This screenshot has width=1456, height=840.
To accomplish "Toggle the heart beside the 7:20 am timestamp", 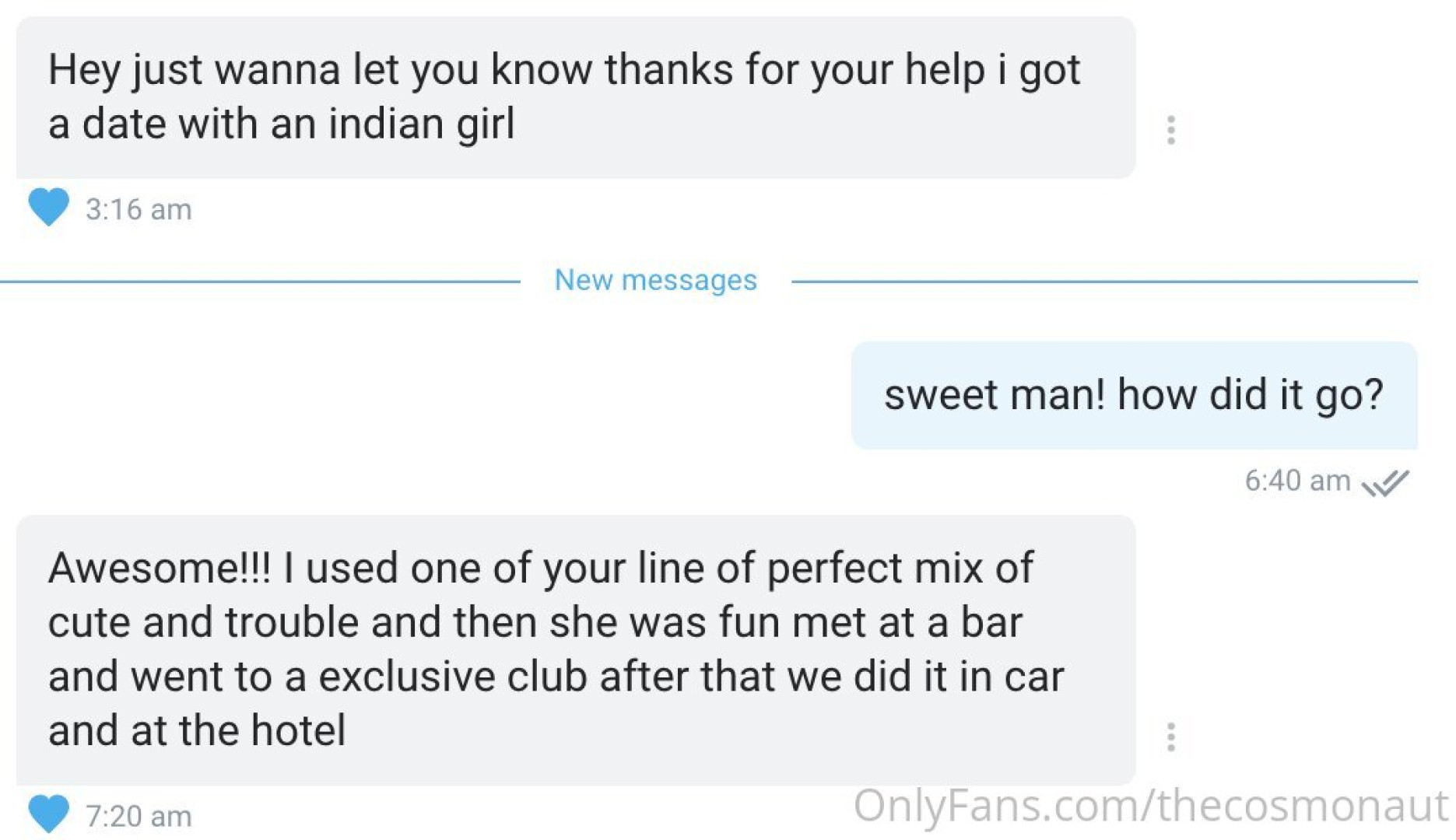I will point(48,814).
